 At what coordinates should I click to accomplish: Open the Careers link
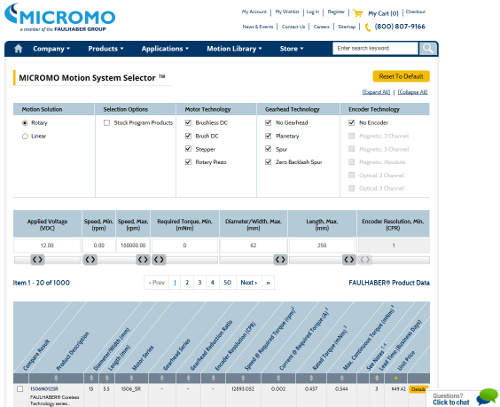(x=321, y=27)
